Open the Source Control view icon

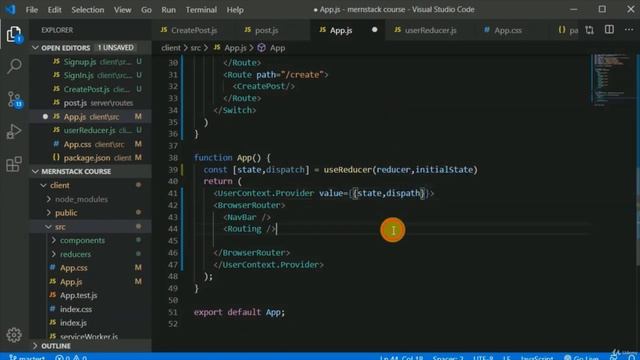[14, 99]
